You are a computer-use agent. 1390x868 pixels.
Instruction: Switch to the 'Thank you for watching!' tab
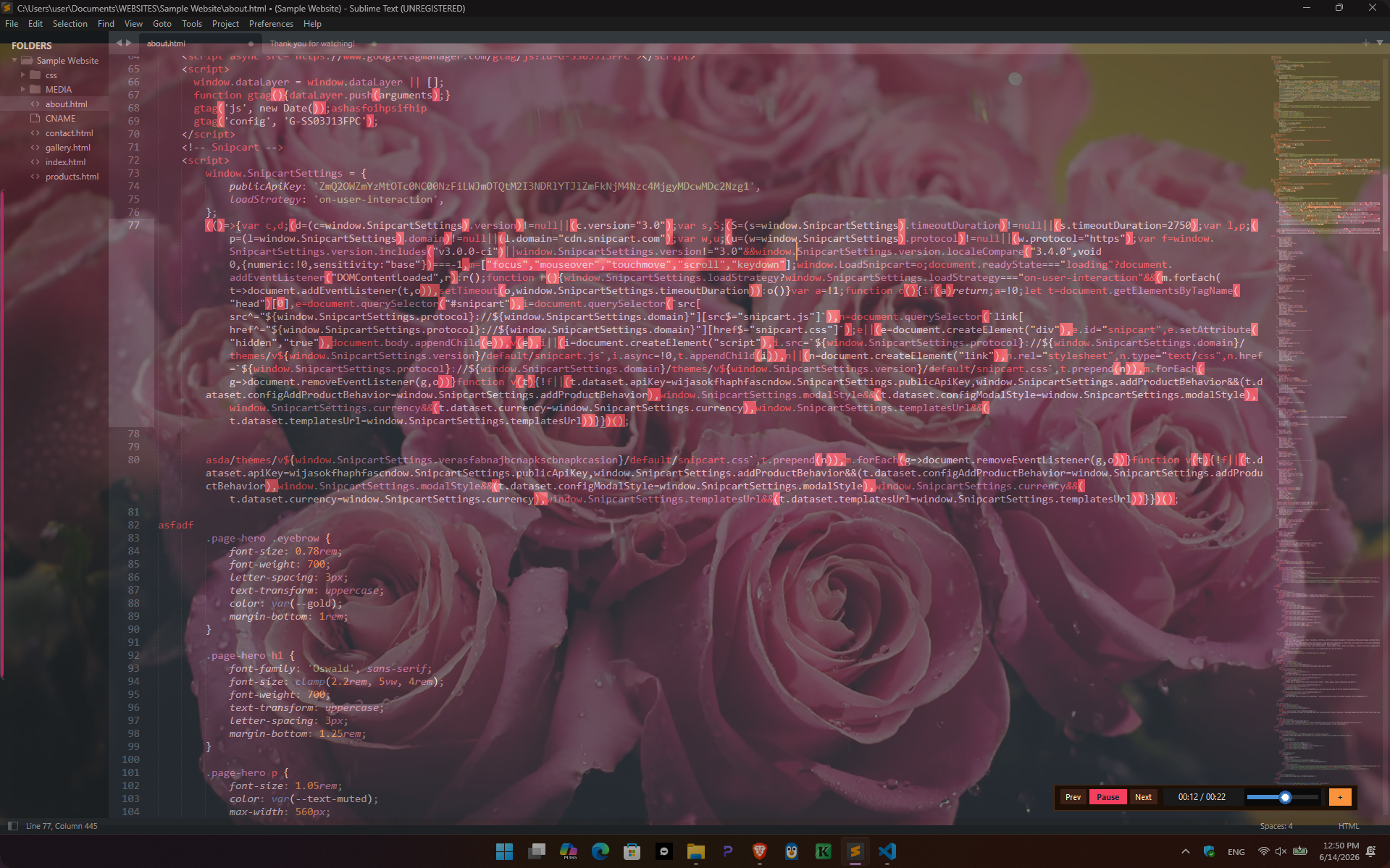[312, 43]
